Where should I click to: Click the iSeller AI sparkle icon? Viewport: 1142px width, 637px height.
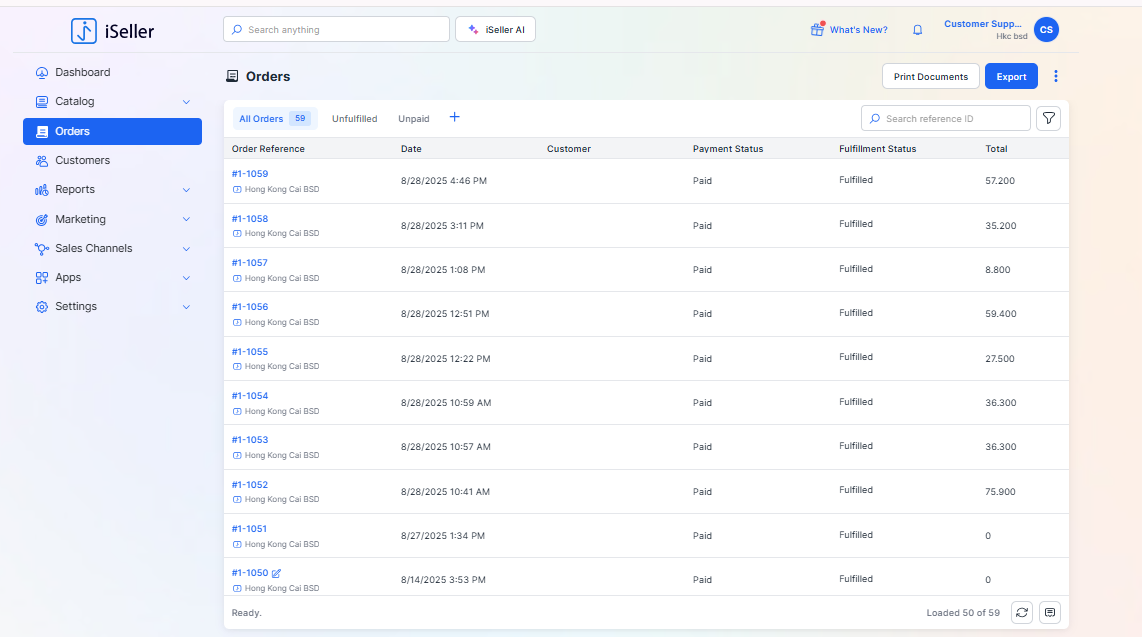point(473,30)
